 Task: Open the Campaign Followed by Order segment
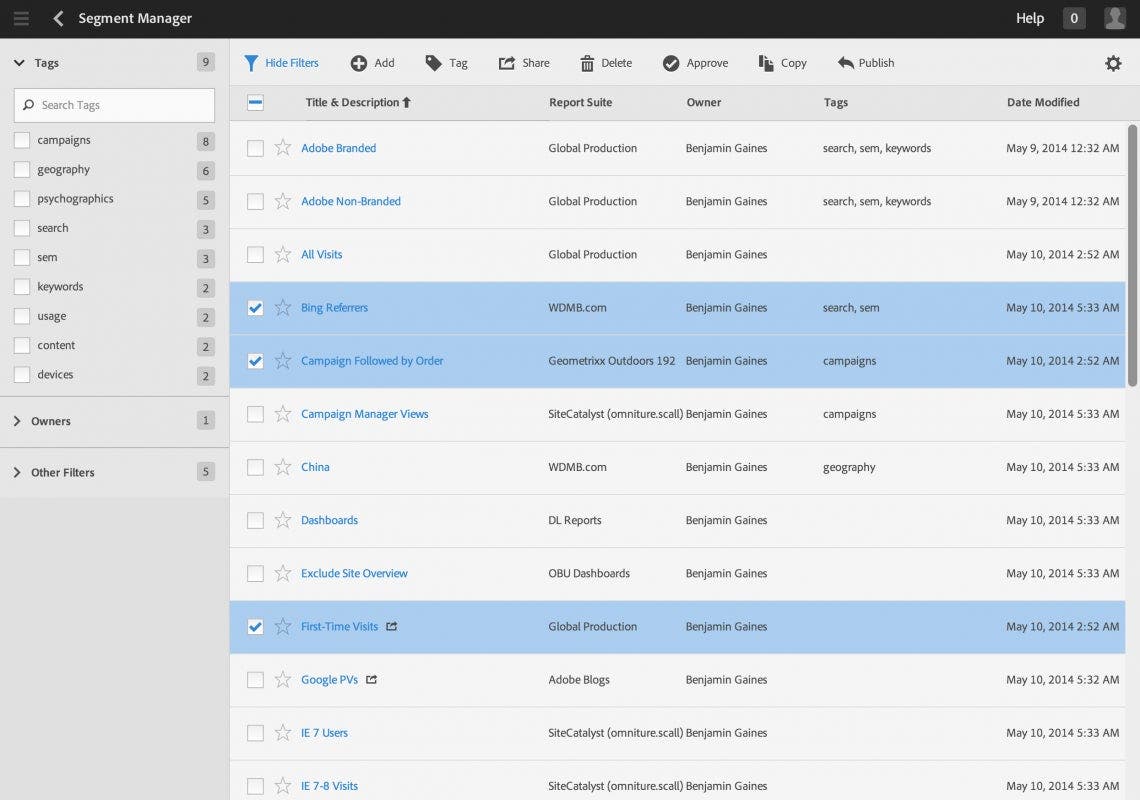point(371,361)
